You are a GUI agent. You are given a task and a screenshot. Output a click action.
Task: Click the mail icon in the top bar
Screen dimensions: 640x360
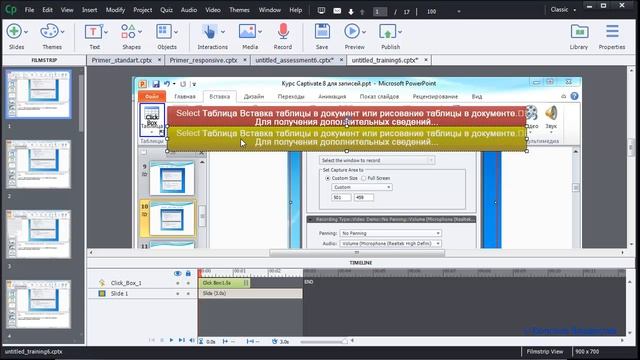point(337,11)
